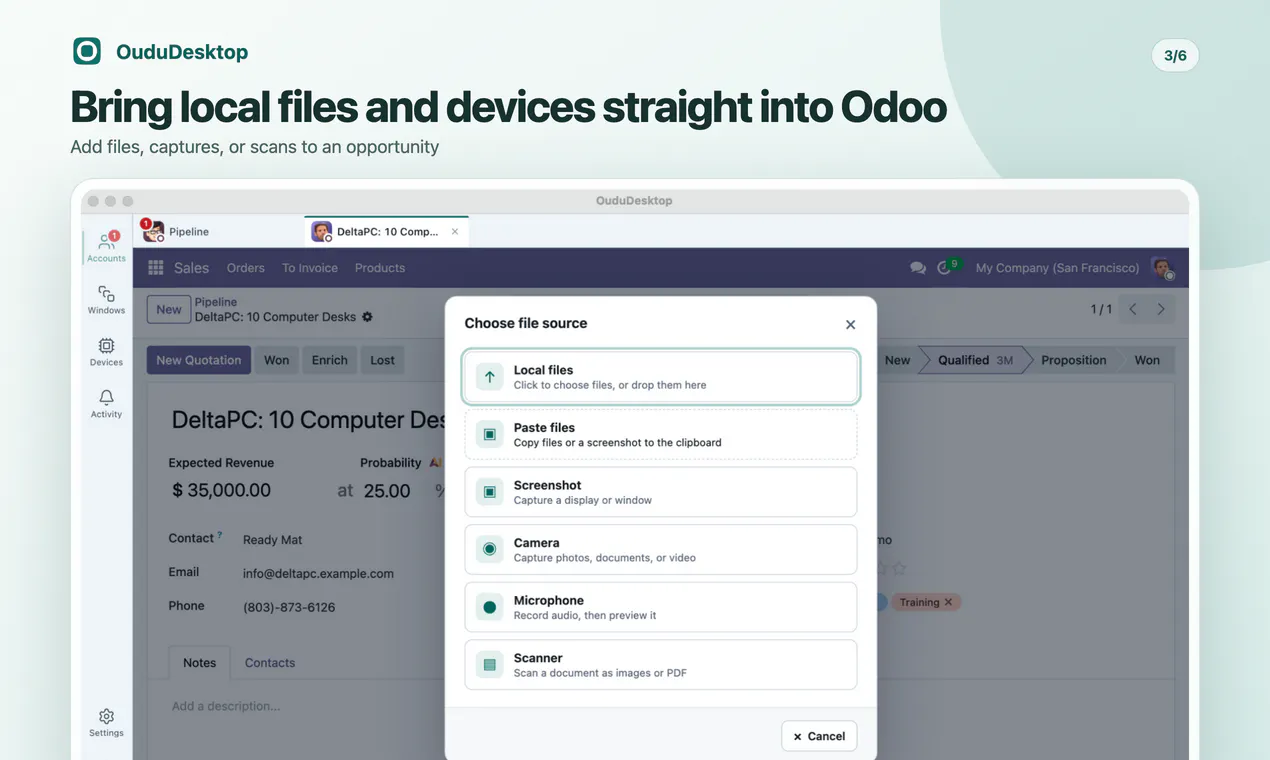The width and height of the screenshot is (1270, 760).
Task: Choose Screenshot source
Action: [x=660, y=492]
